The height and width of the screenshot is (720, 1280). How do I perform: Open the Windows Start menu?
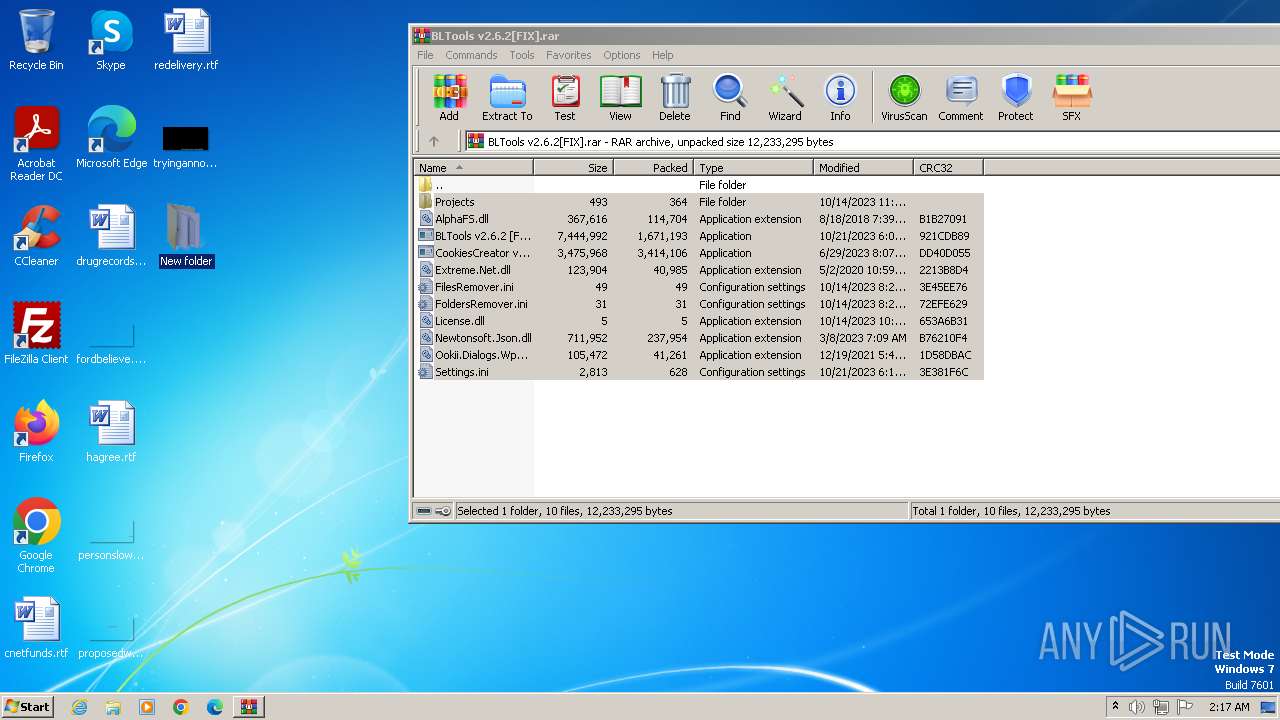pyautogui.click(x=27, y=706)
